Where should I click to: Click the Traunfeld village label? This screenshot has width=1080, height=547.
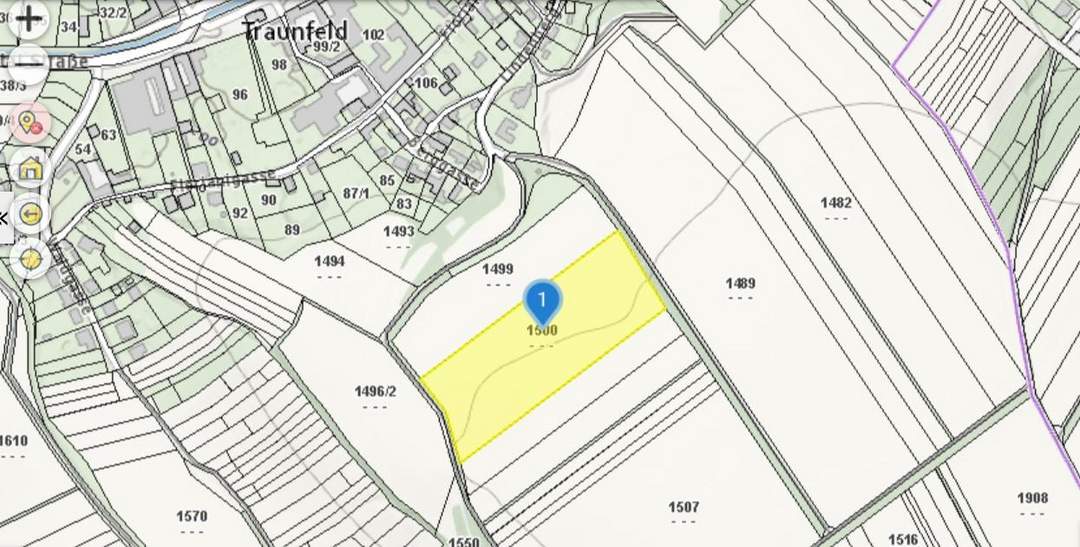click(294, 31)
